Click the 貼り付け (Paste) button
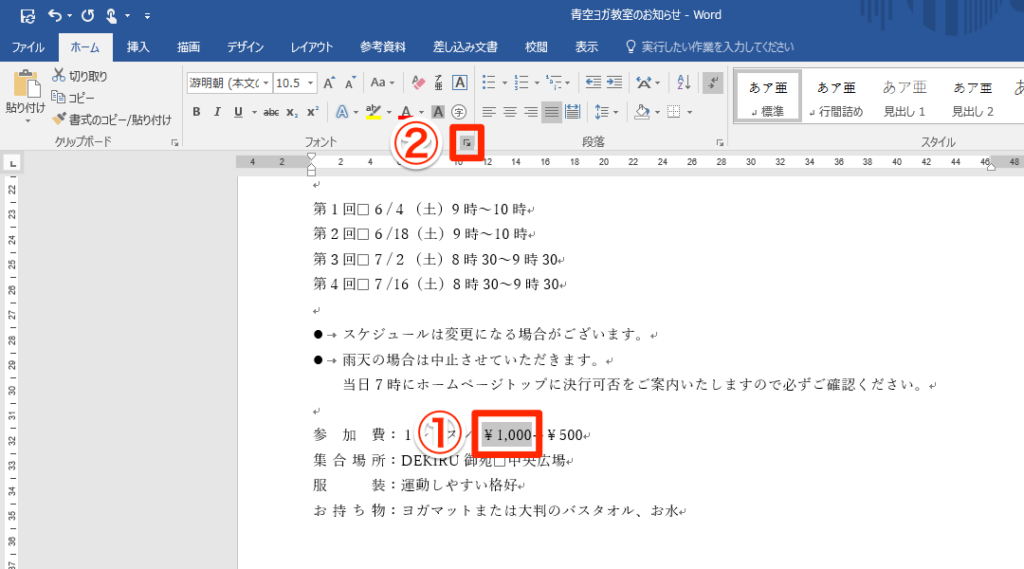Screen dimensions: 1024x569 [x=25, y=95]
